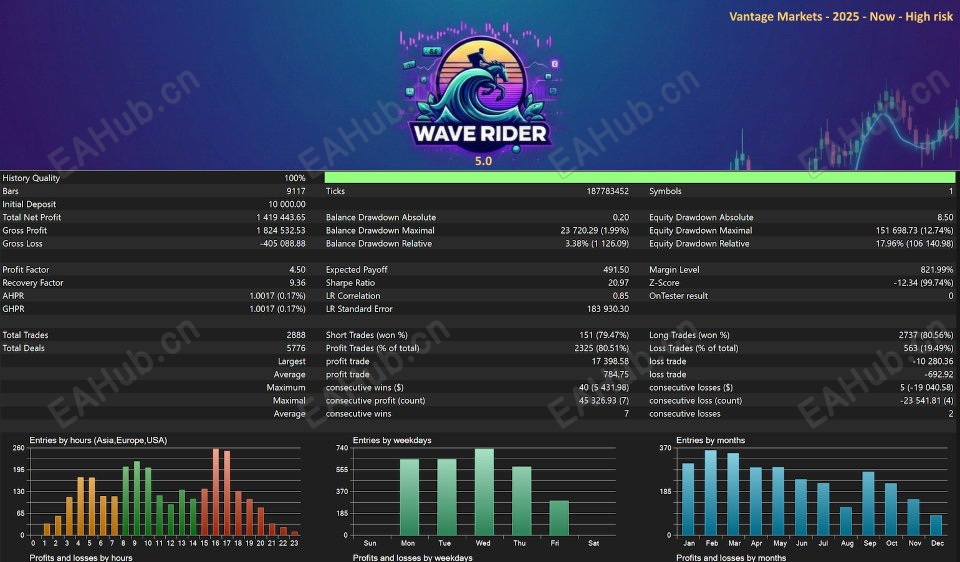Viewport: 960px width, 562px height.
Task: Click the Aug bar in months chart
Action: tap(846, 521)
